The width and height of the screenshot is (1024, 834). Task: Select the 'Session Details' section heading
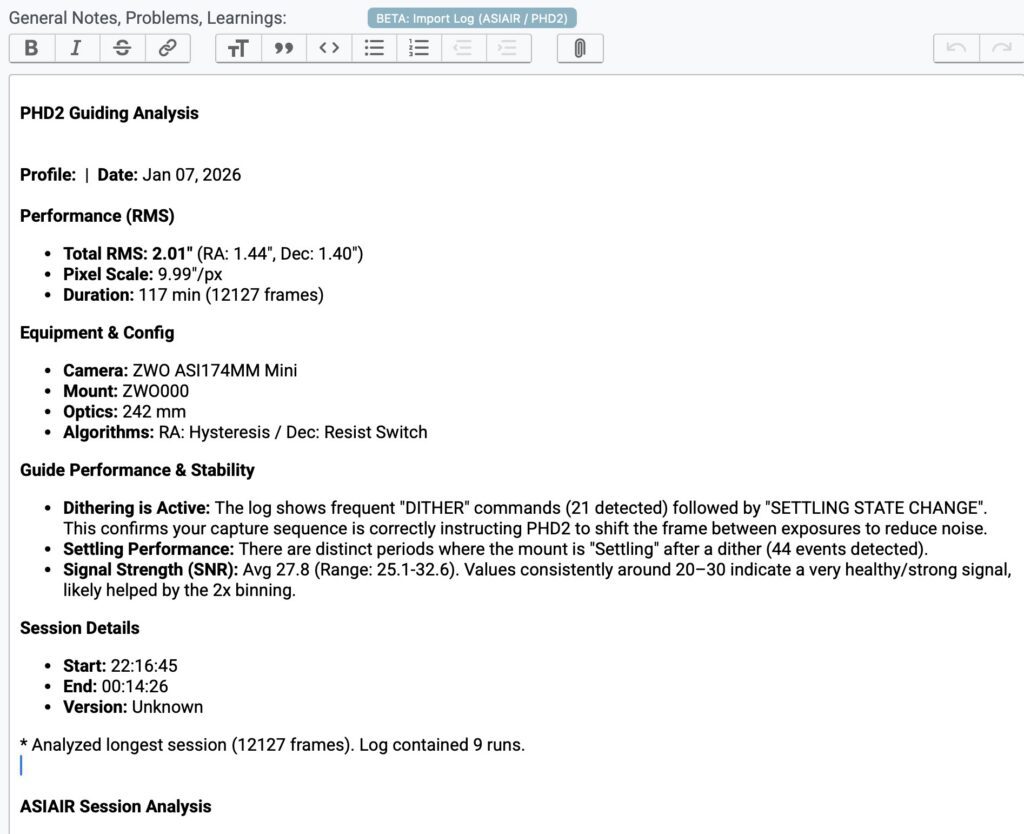79,628
